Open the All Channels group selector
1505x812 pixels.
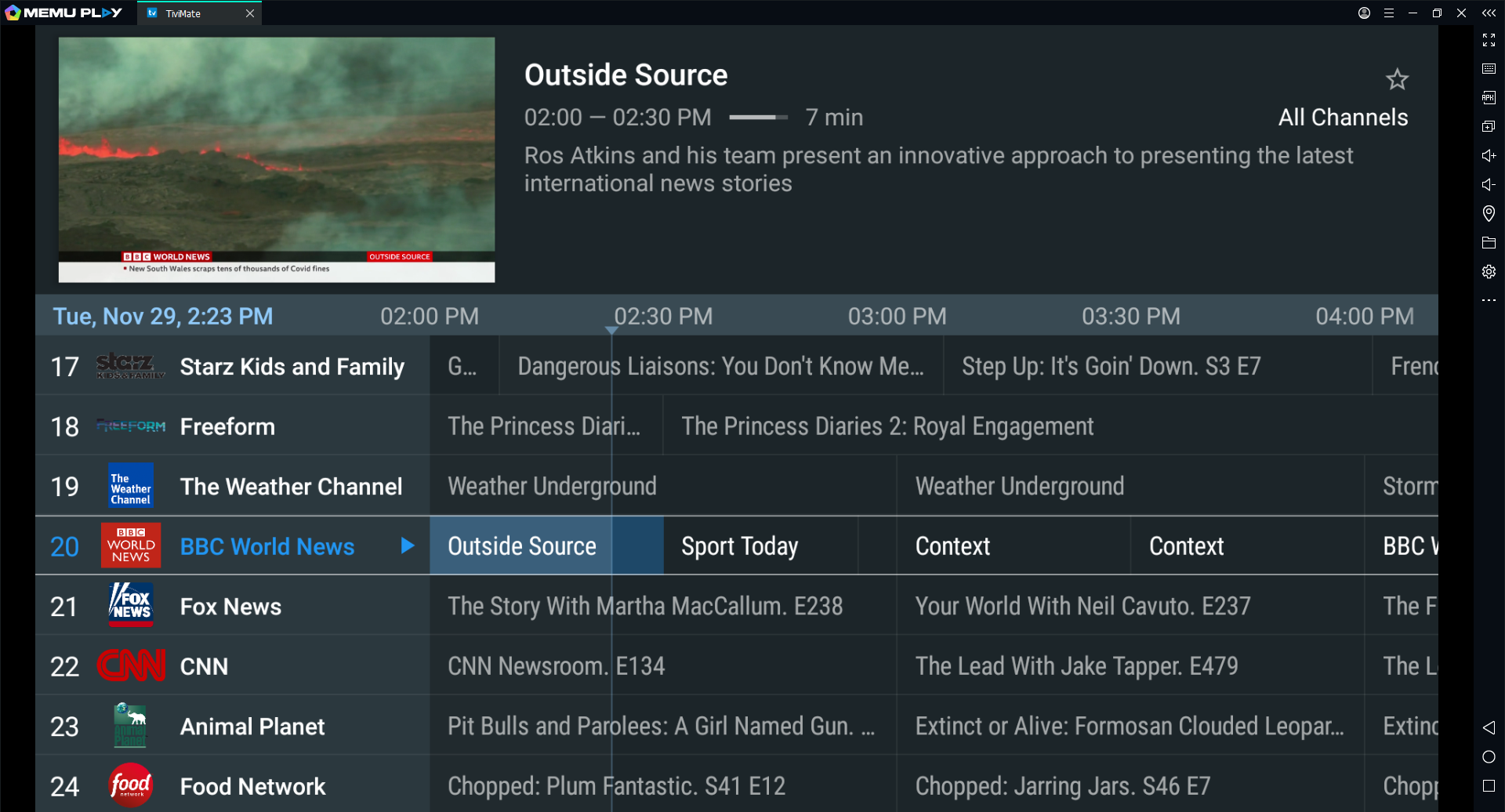(x=1343, y=118)
